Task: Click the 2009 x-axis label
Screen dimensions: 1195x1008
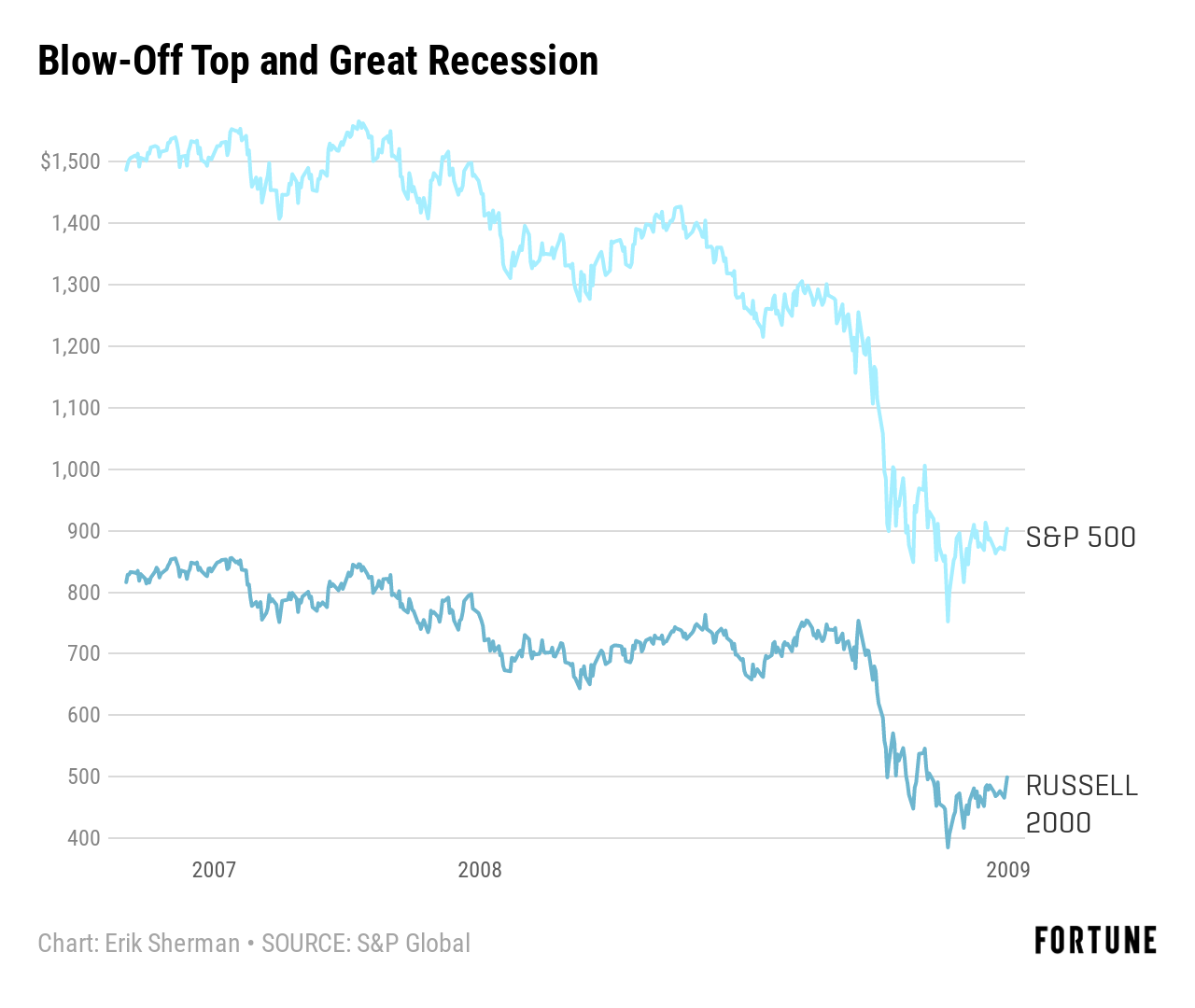Action: tap(1008, 870)
